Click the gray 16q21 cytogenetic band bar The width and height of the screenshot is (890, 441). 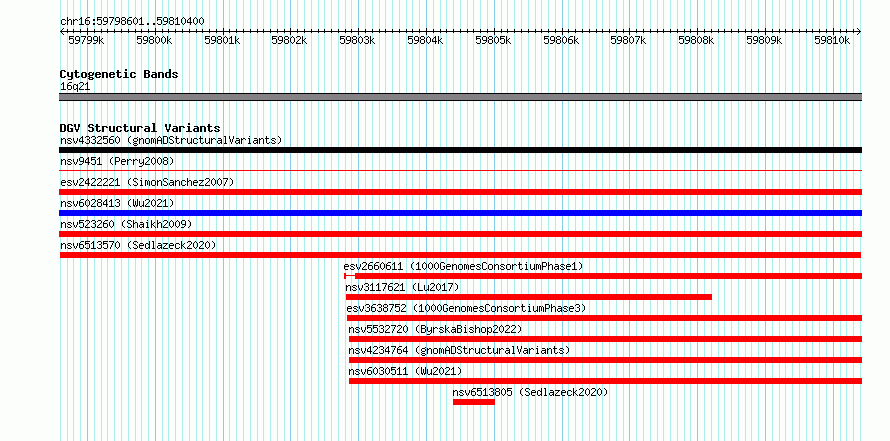pyautogui.click(x=460, y=97)
